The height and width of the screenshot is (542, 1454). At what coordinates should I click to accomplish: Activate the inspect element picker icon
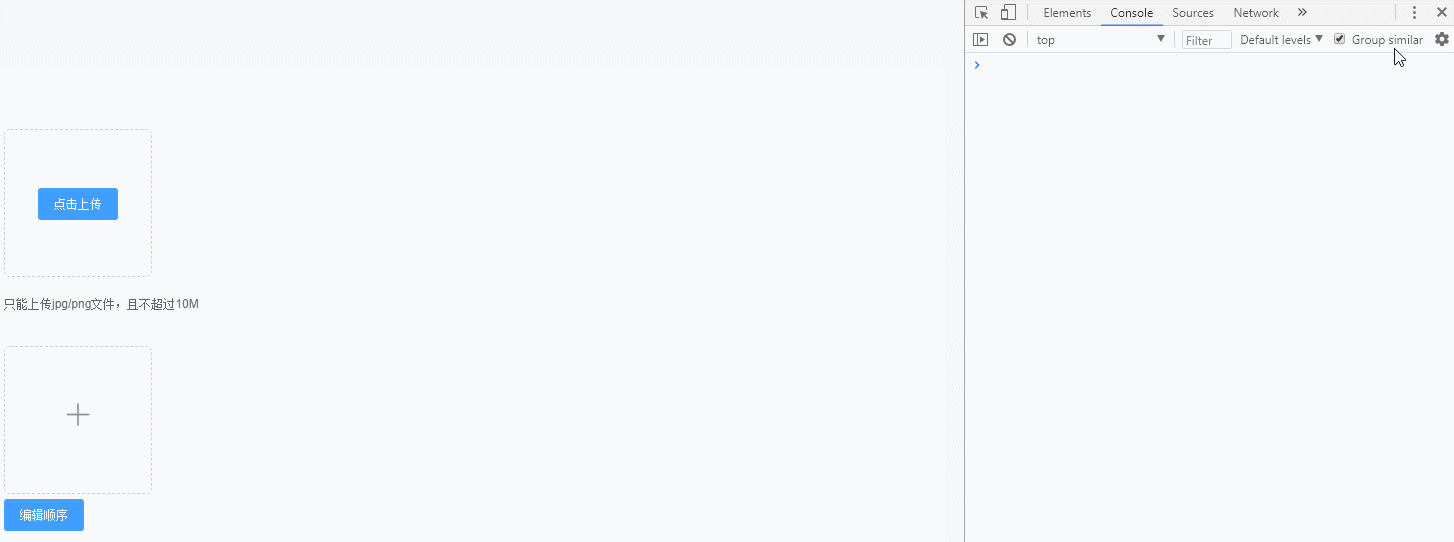(982, 13)
